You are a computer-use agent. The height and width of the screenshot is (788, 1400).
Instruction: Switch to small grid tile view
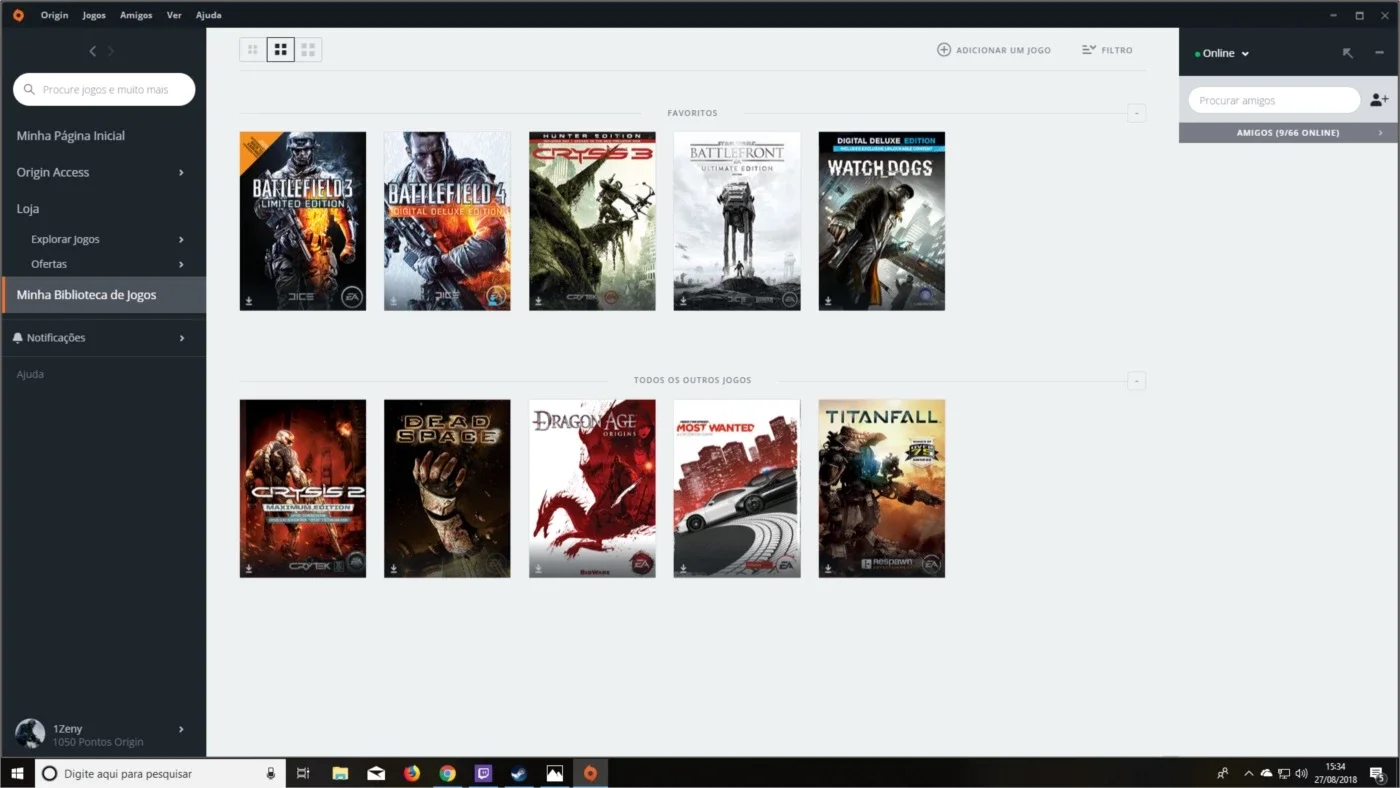click(x=253, y=49)
